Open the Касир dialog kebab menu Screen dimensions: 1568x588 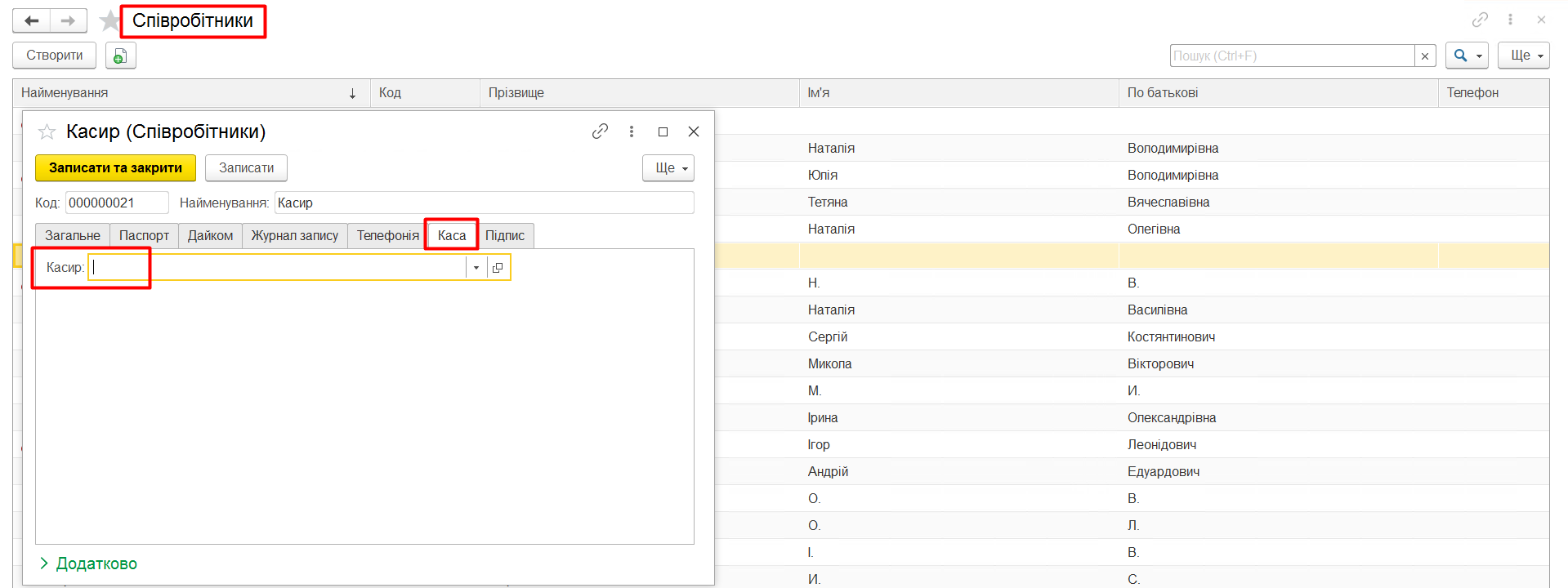tap(632, 131)
